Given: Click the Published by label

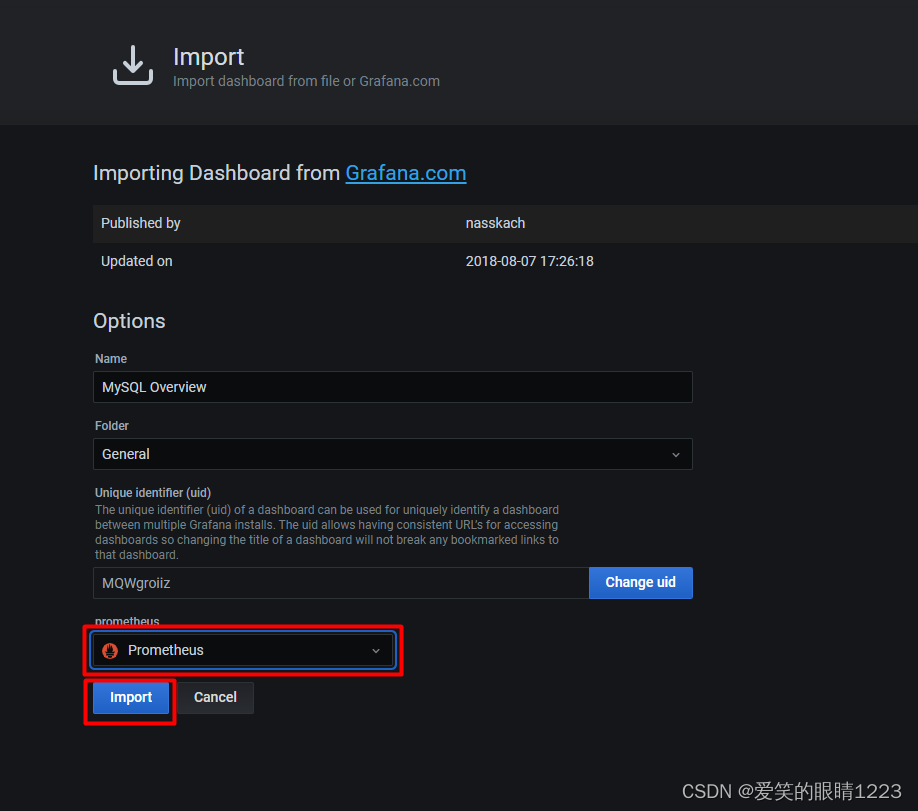Looking at the screenshot, I should point(141,223).
